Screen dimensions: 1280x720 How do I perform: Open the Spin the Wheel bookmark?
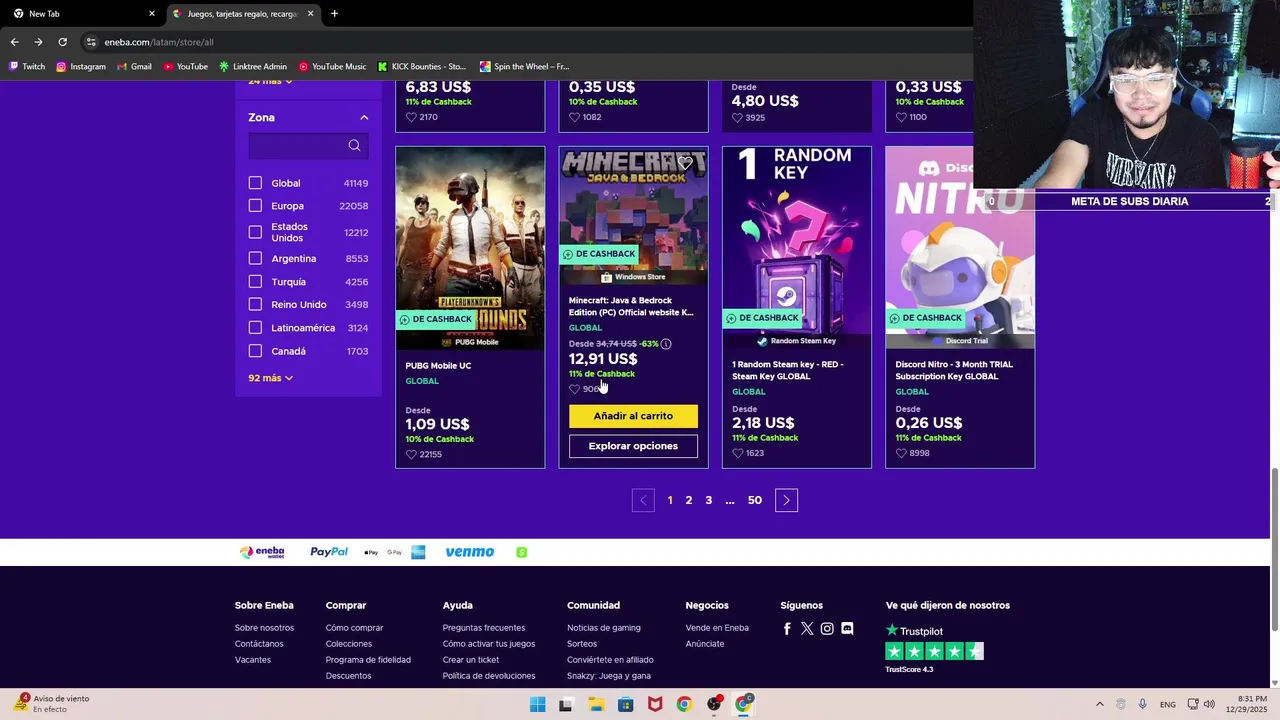pyautogui.click(x=524, y=67)
